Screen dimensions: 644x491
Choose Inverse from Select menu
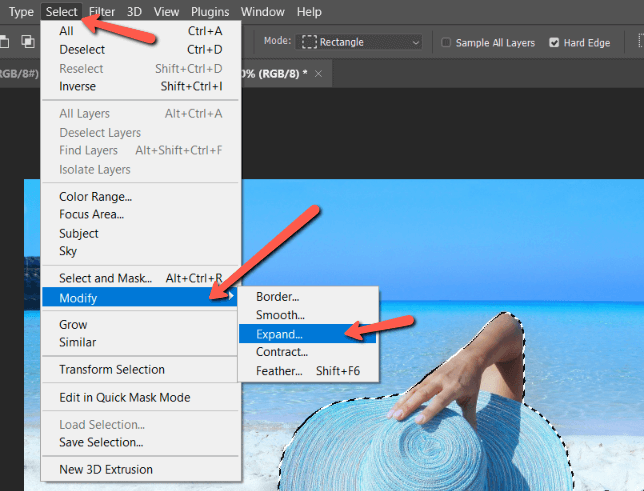(x=77, y=86)
